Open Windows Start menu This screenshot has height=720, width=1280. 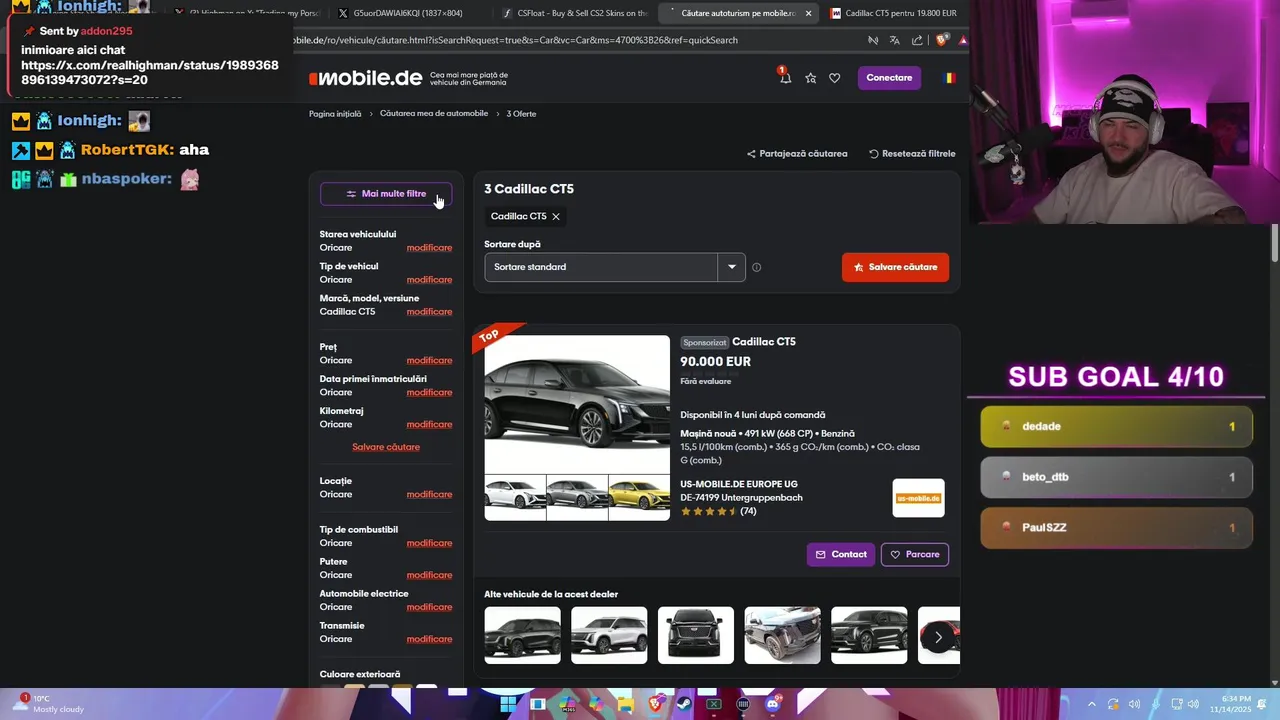[x=508, y=704]
